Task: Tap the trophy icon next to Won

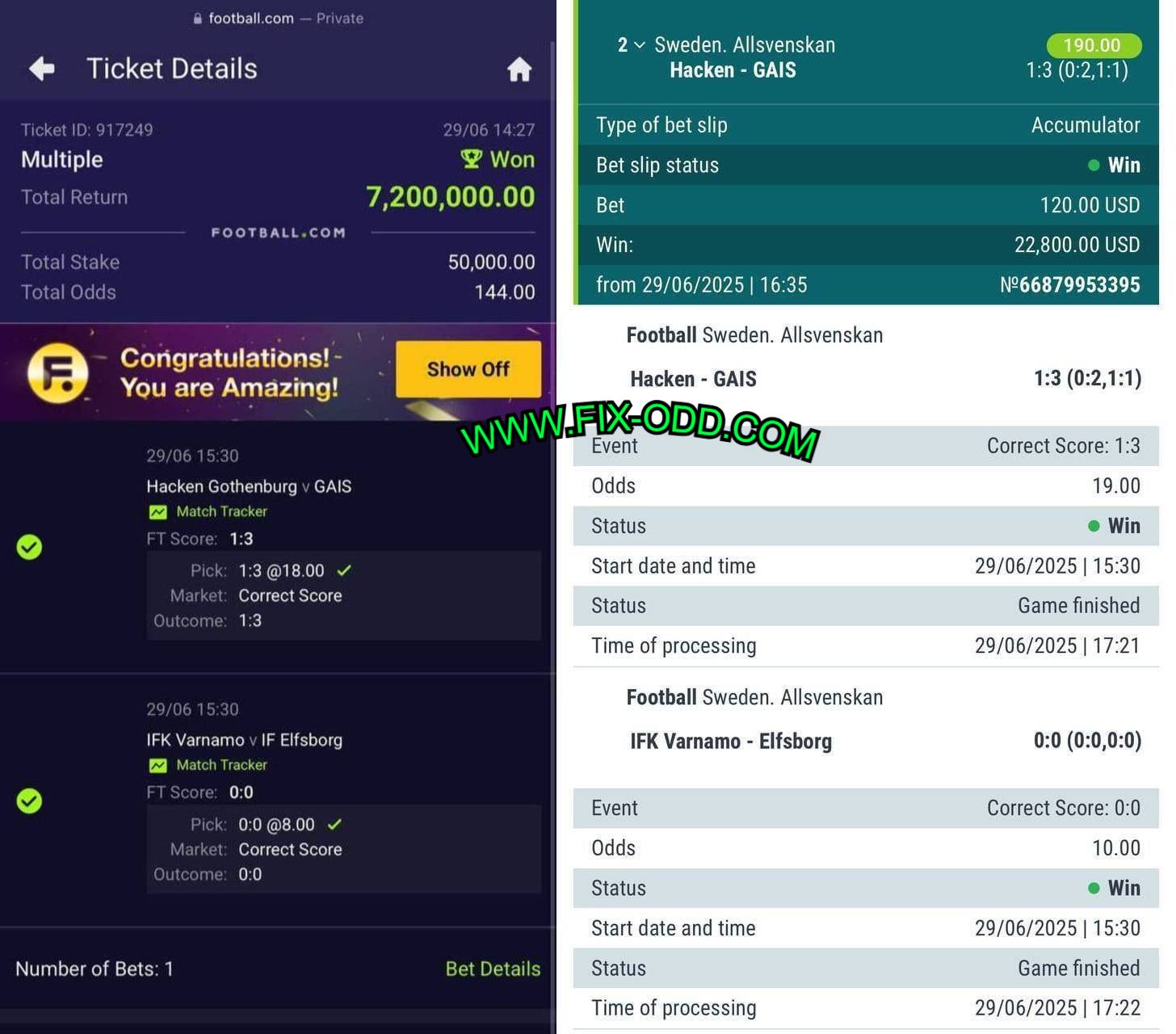Action: [471, 158]
